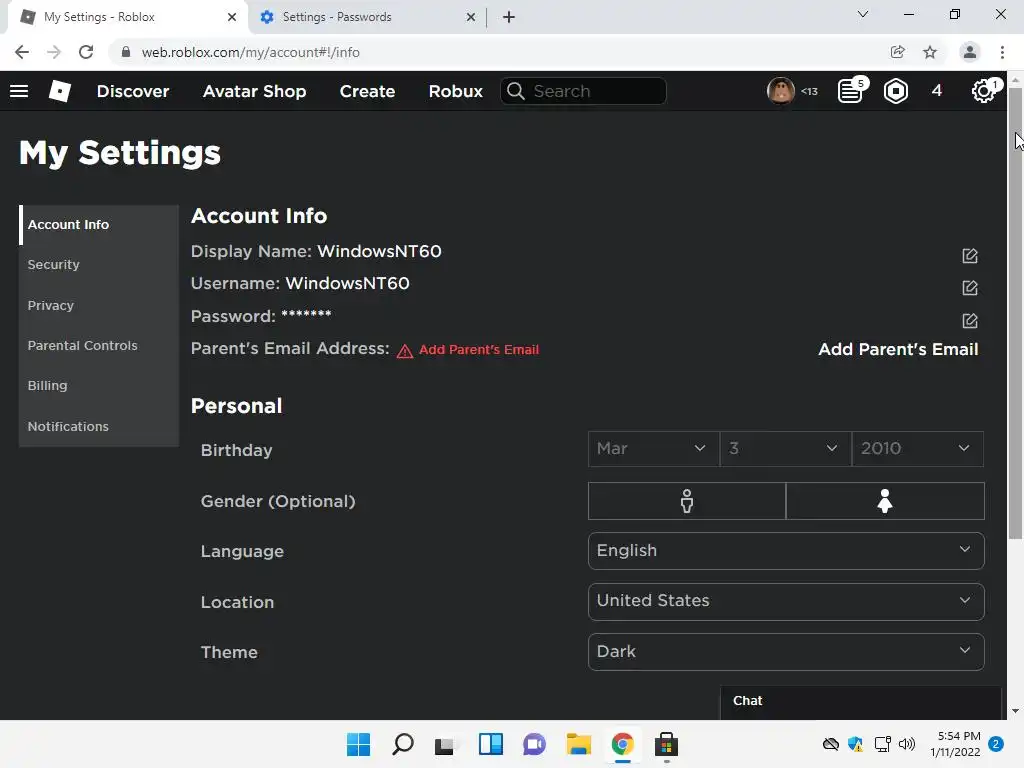Open the Billing settings tab
1024x768 pixels.
point(99,385)
